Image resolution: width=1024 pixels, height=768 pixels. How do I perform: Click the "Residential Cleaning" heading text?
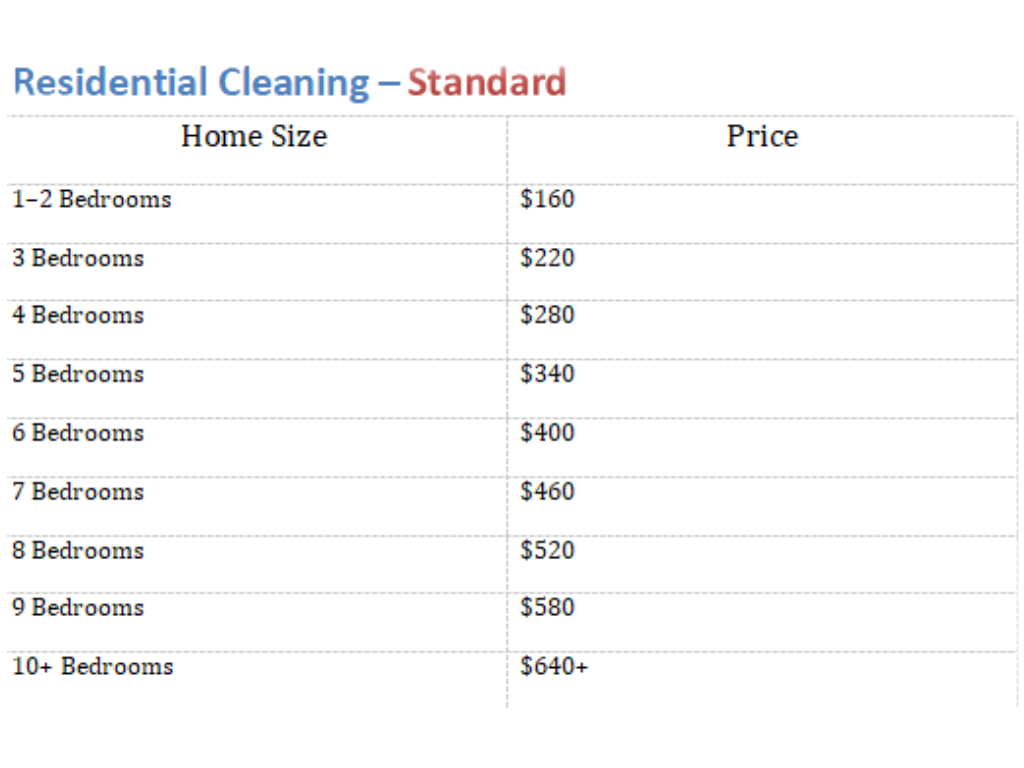coord(191,82)
